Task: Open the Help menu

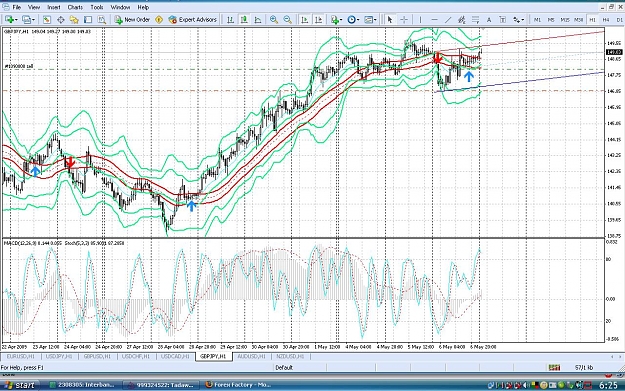Action: pyautogui.click(x=143, y=7)
